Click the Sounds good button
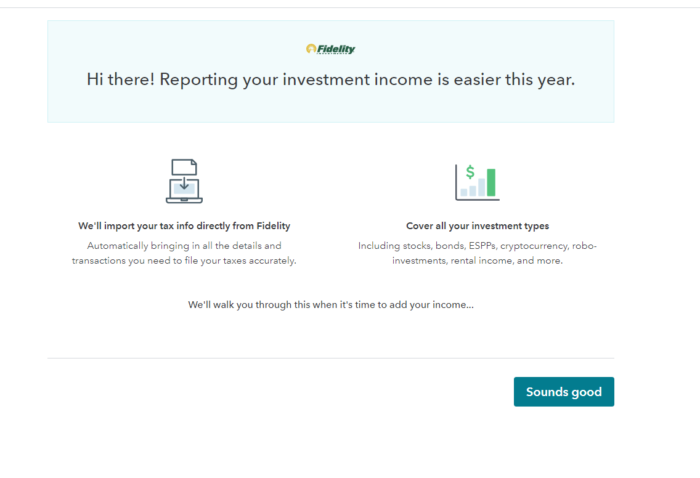 [564, 392]
